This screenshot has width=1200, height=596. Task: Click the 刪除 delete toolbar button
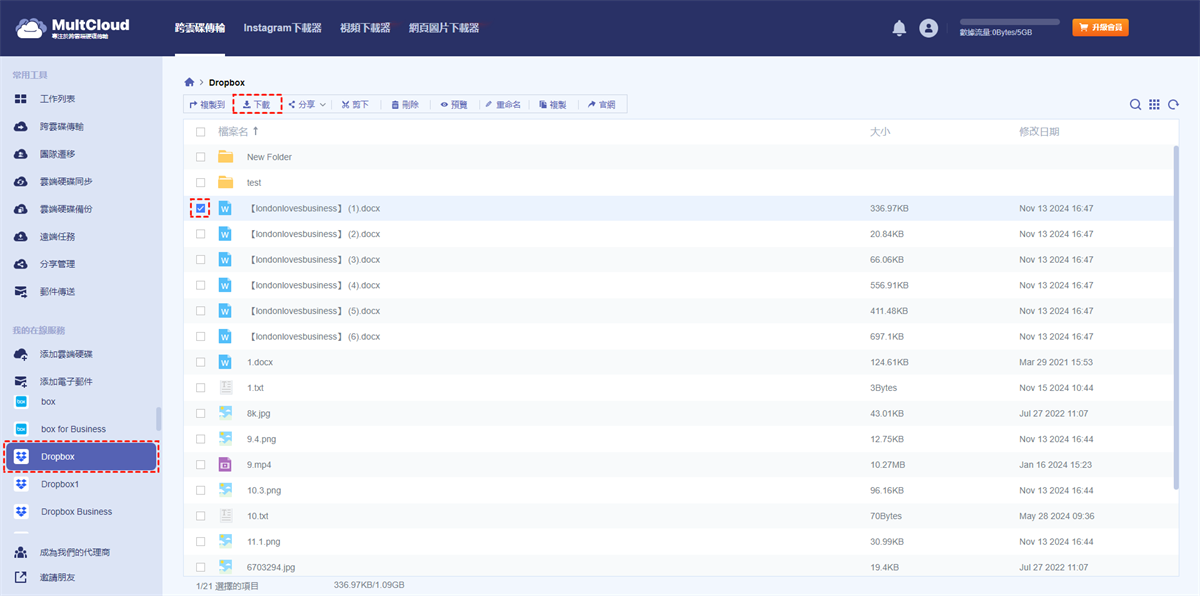click(405, 104)
